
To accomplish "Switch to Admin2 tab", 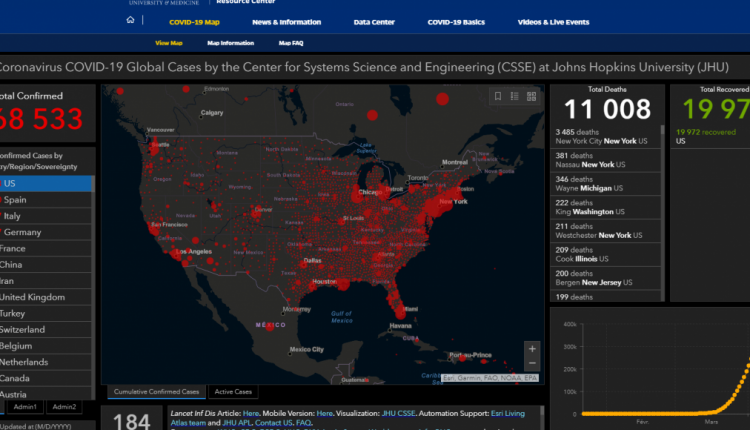I will click(64, 407).
